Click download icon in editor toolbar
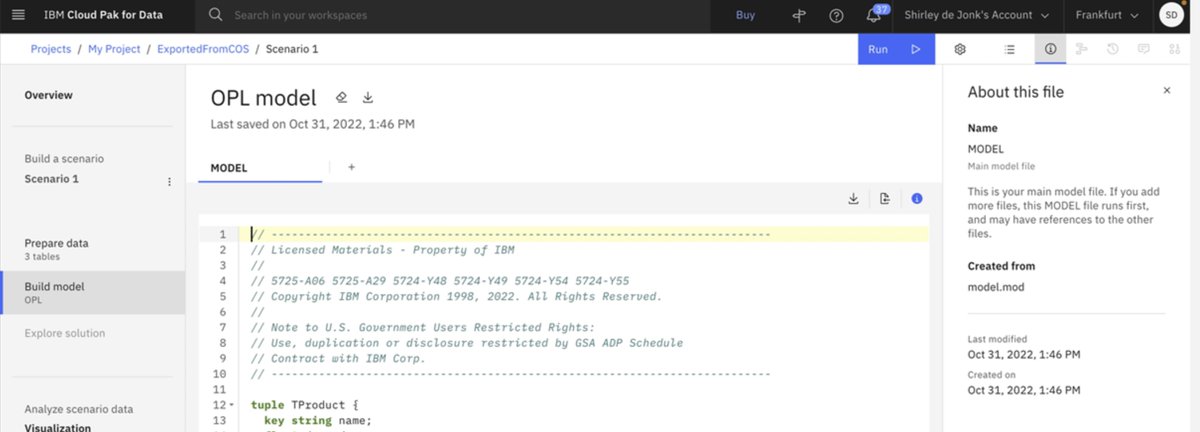The image size is (1200, 432). click(854, 199)
